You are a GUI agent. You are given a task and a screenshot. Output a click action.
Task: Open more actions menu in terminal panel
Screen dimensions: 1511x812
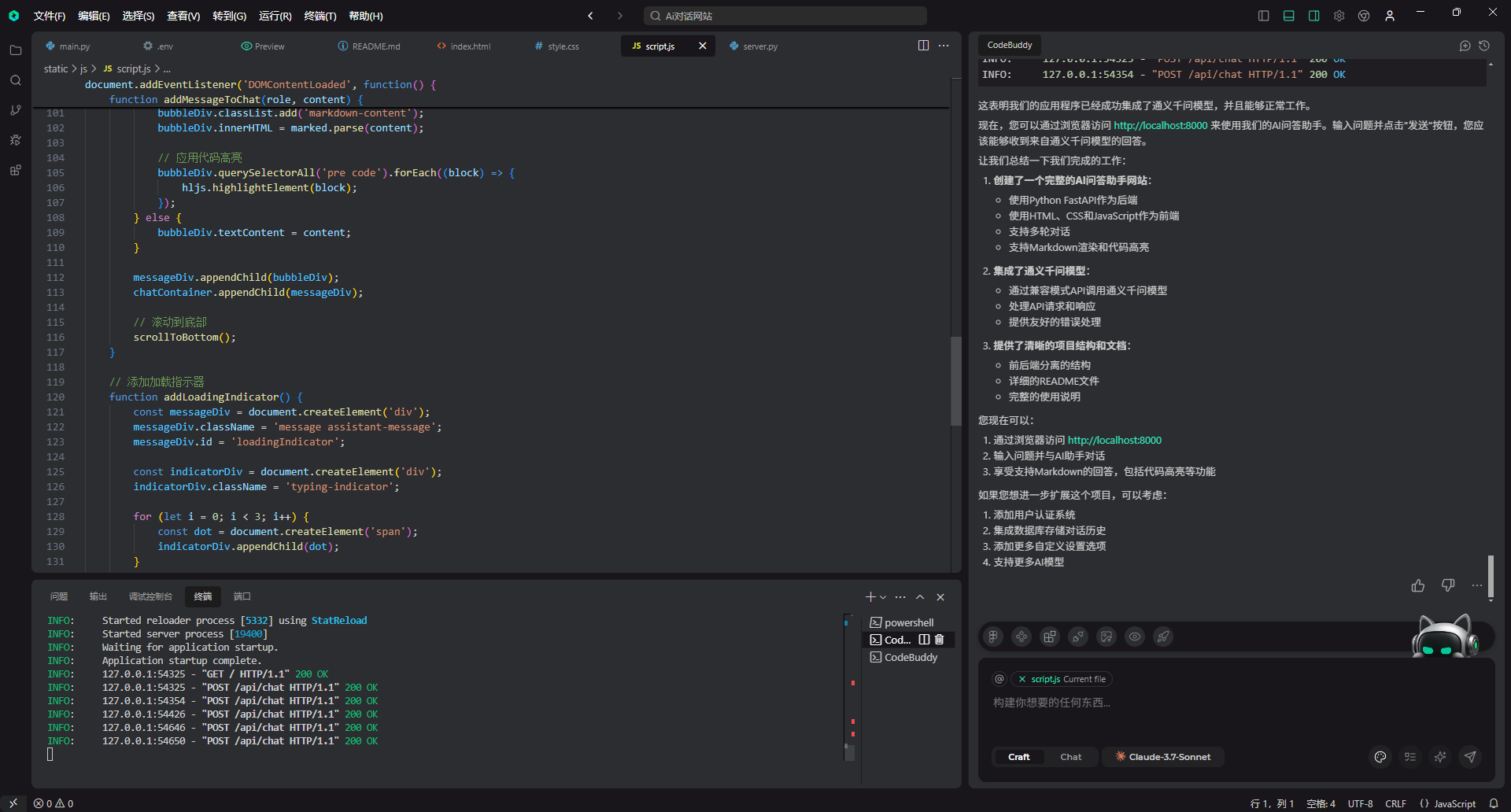coord(900,597)
